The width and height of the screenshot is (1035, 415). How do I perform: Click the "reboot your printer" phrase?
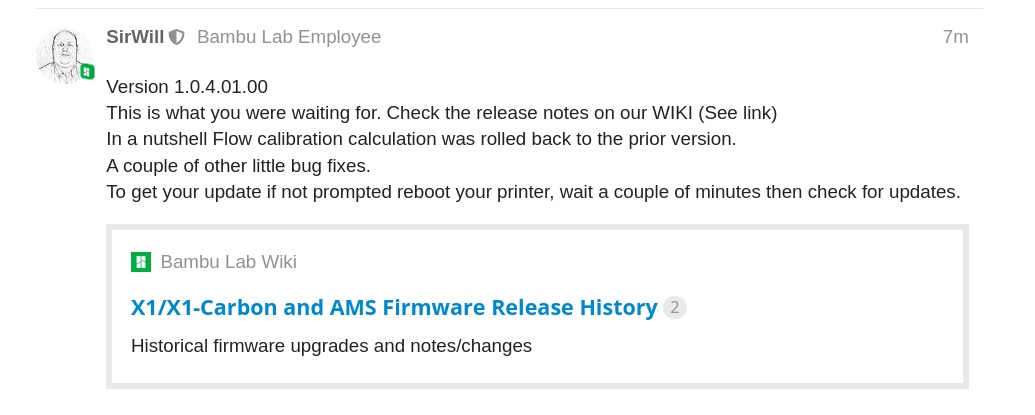click(x=470, y=191)
